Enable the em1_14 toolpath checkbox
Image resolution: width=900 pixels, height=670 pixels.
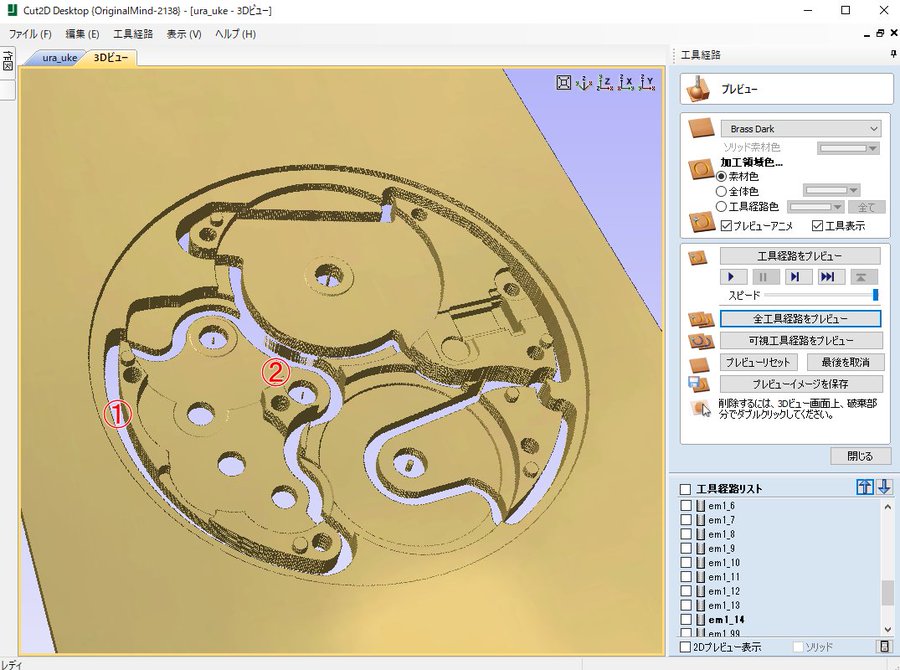(x=685, y=620)
